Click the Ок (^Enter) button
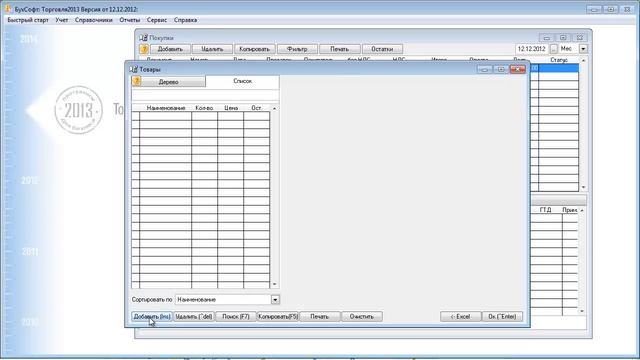Screen dimensions: 640x360 (502, 316)
